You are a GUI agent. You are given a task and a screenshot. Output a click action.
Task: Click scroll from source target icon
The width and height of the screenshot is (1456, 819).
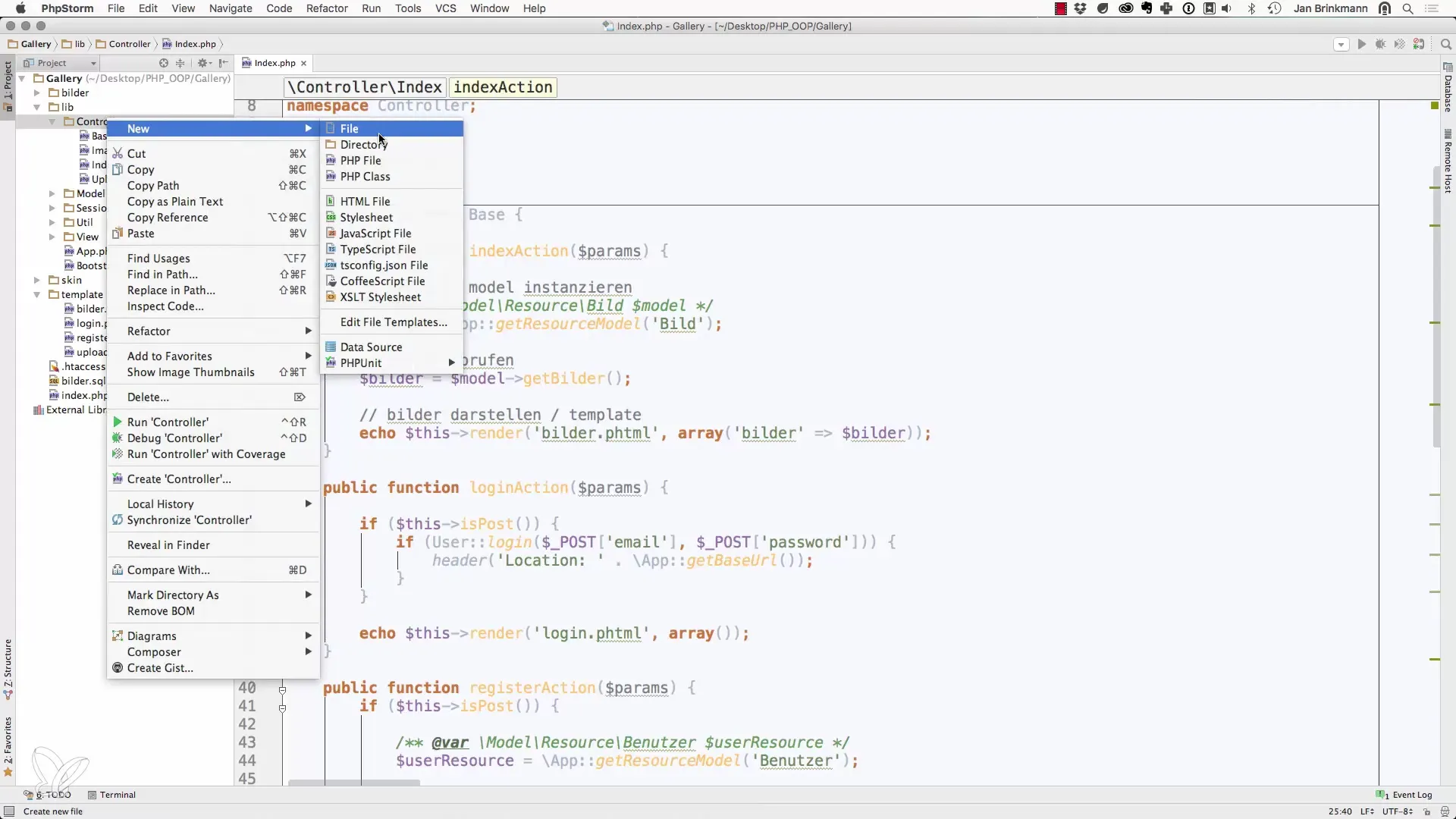(163, 64)
